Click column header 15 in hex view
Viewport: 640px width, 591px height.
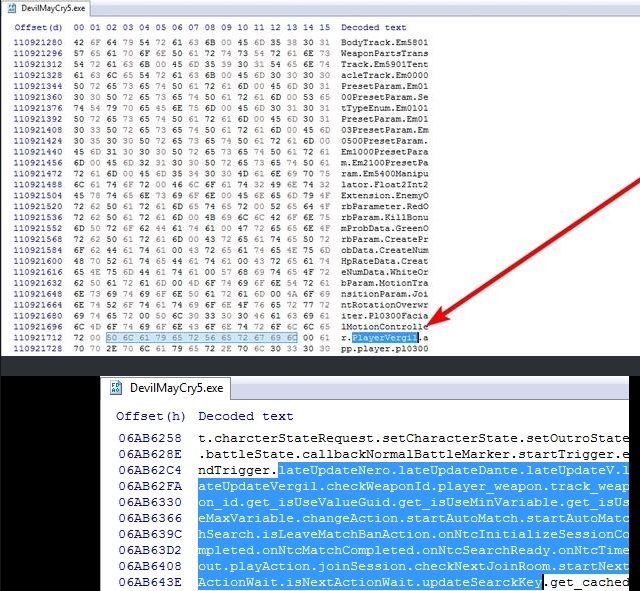tap(324, 27)
